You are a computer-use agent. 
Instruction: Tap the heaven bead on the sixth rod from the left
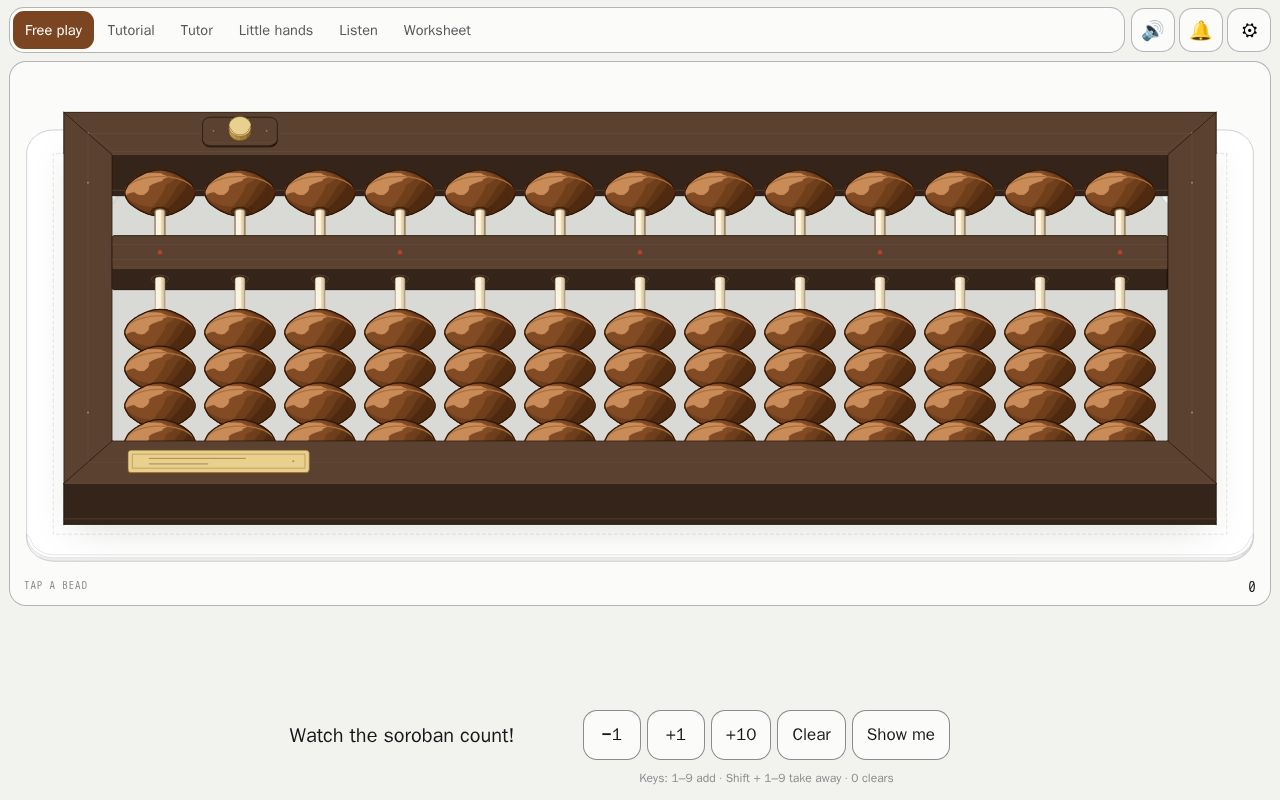(x=560, y=193)
